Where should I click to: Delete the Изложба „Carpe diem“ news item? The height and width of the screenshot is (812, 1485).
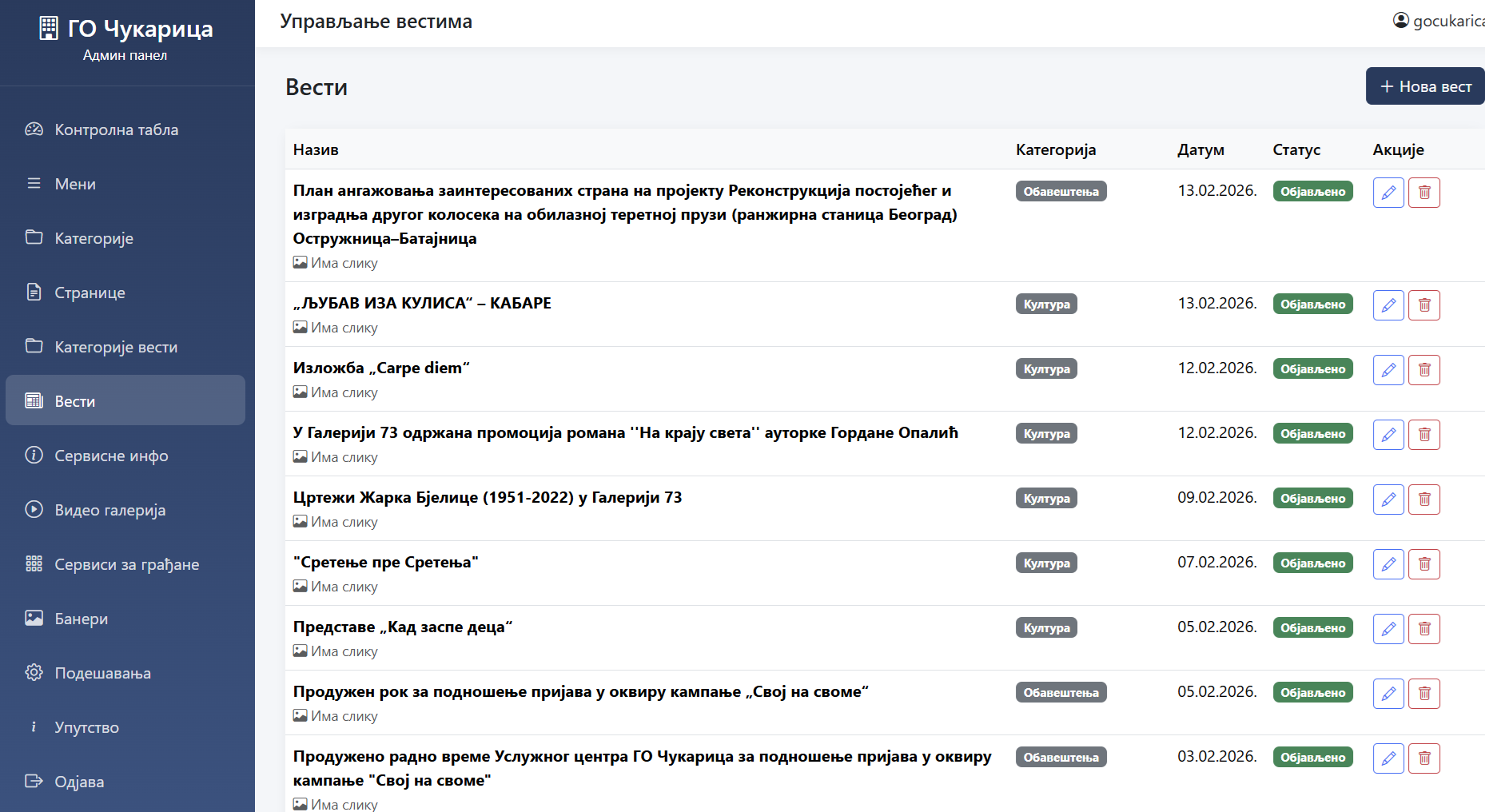tap(1424, 370)
